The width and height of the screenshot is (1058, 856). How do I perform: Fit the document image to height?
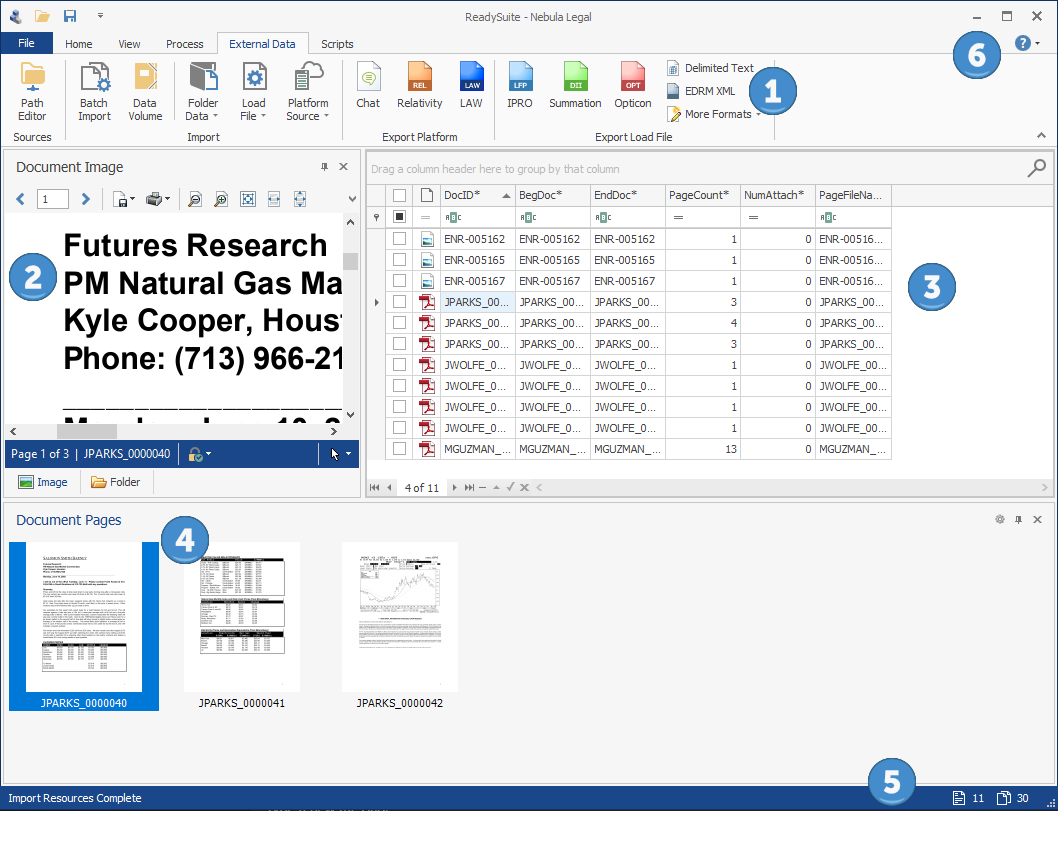pyautogui.click(x=300, y=199)
